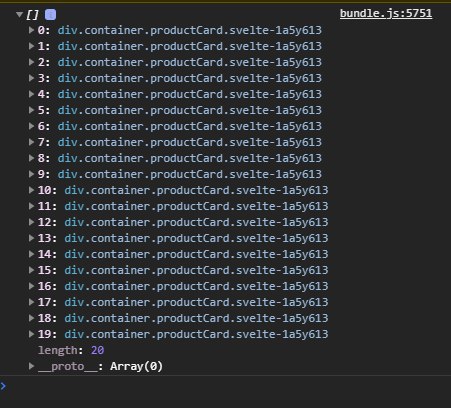Expand array entry 5 triangle
Viewport: 451px width, 408px height.
tap(31, 110)
